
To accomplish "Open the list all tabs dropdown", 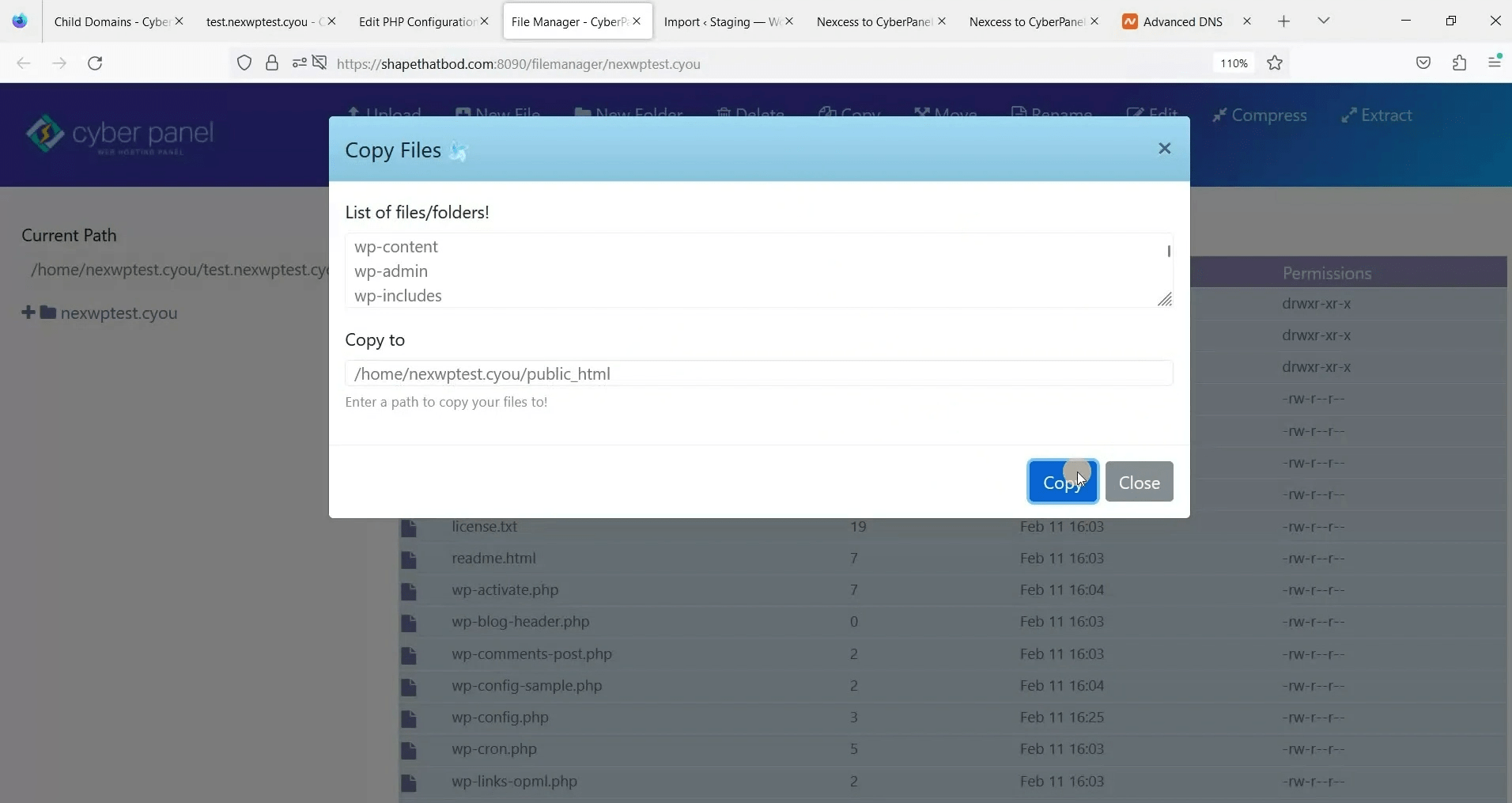I will [1324, 21].
